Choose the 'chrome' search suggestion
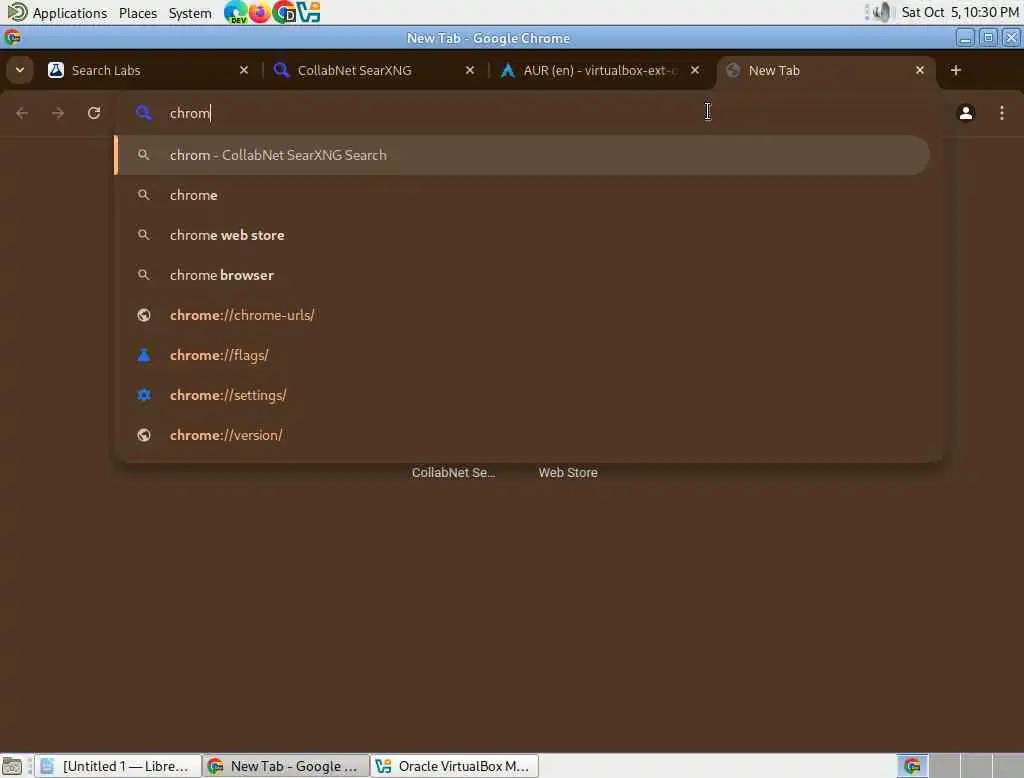This screenshot has width=1024, height=778. [522, 195]
